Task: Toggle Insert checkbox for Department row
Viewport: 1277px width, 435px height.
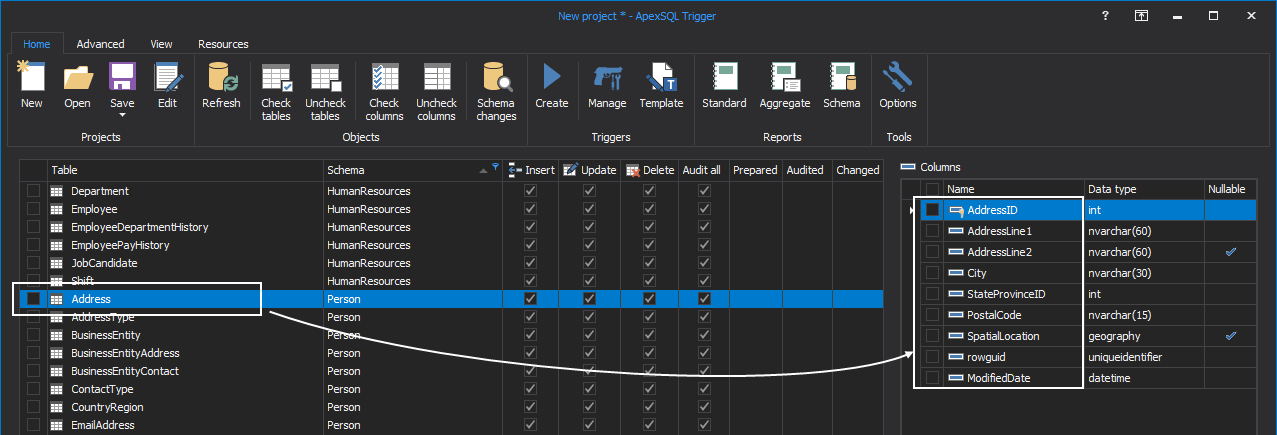Action: (x=530, y=191)
